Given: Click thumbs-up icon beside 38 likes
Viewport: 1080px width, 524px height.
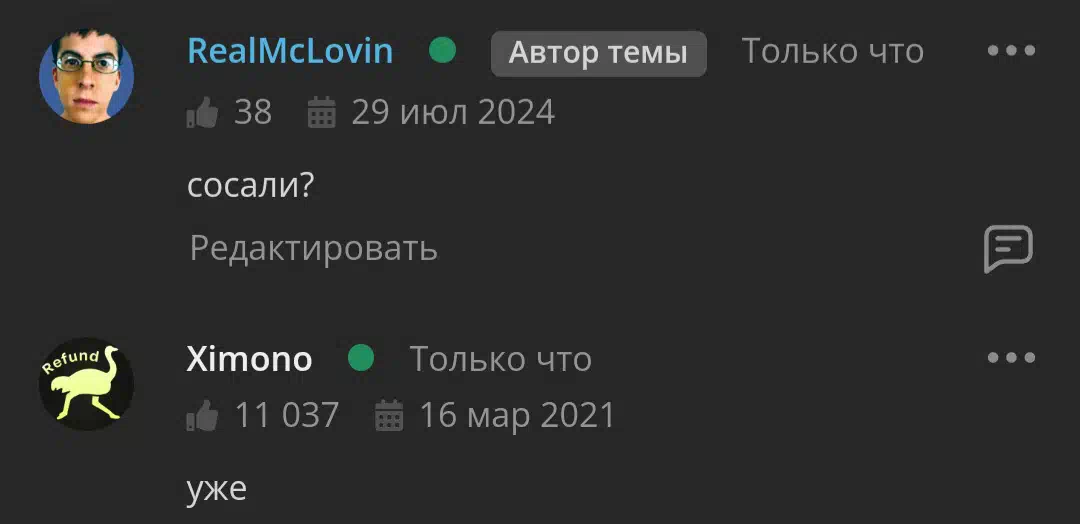Looking at the screenshot, I should click(x=202, y=113).
